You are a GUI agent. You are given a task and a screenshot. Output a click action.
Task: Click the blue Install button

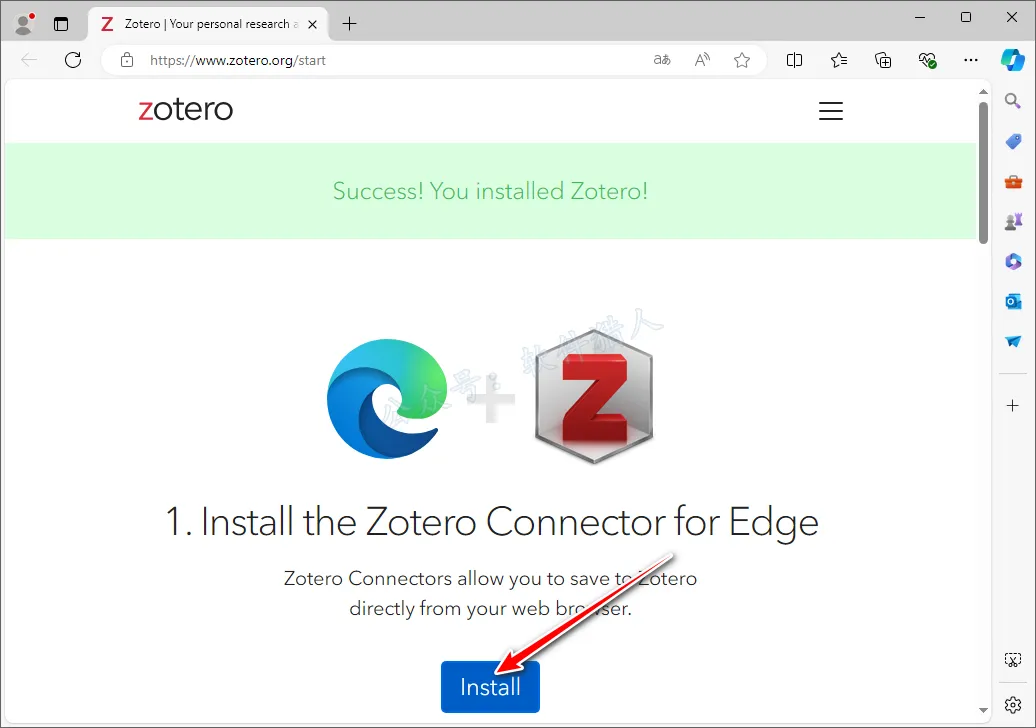click(490, 687)
